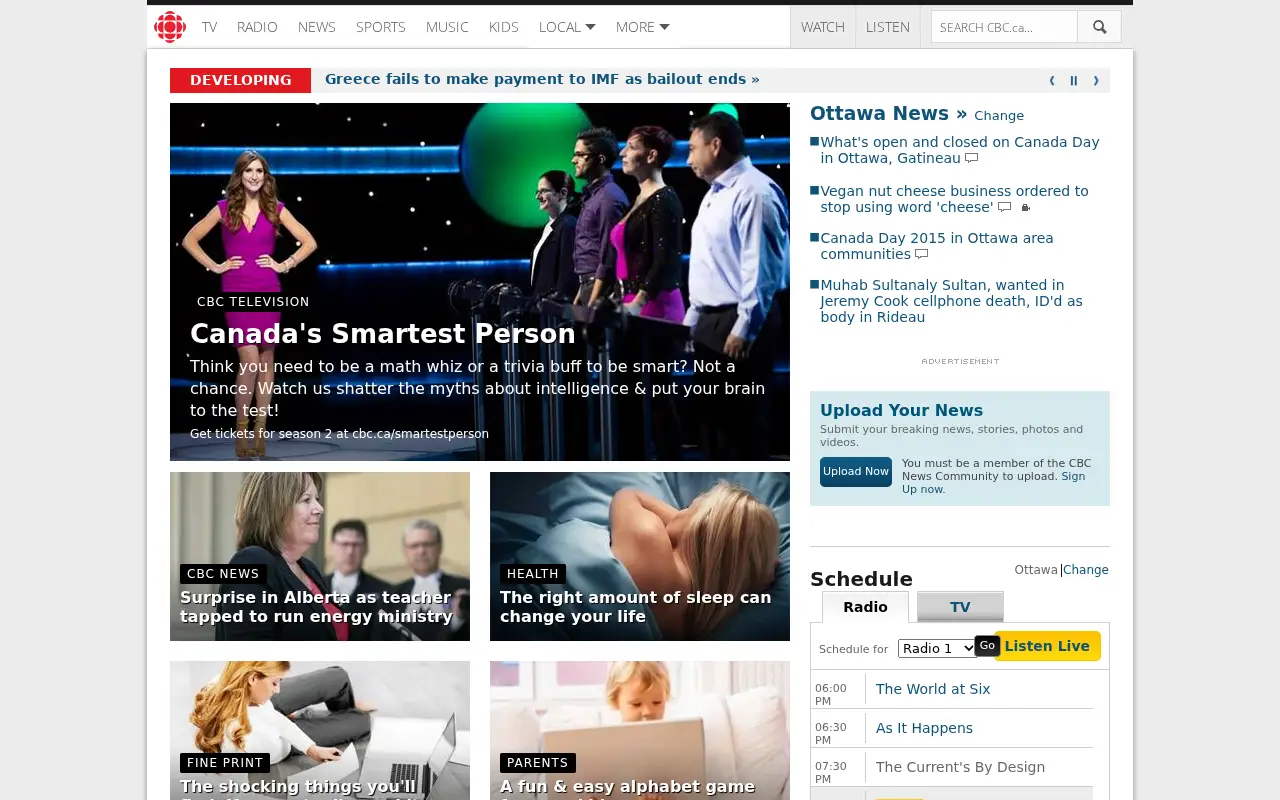Viewport: 1280px width, 800px height.
Task: Open the sleep health story tile
Action: [x=640, y=556]
